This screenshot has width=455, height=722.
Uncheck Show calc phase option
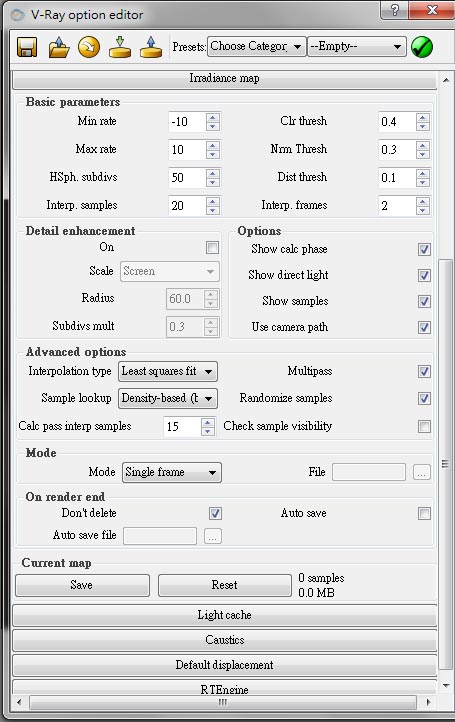[424, 249]
